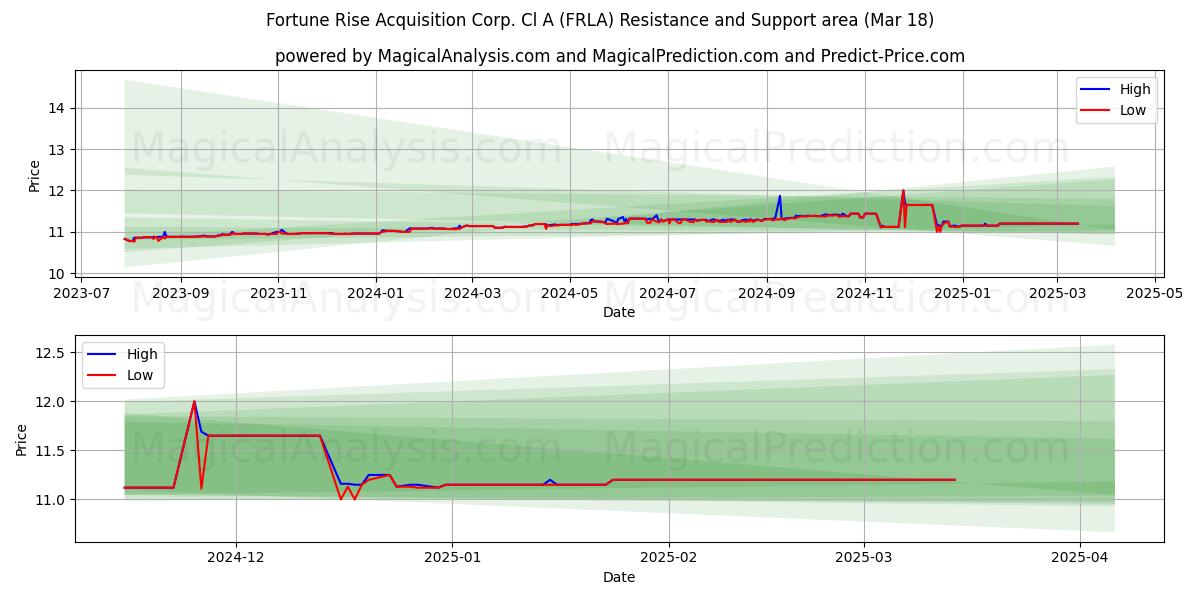1200x600 pixels.
Task: Click the '2024-11' tick label
Action: point(864,294)
